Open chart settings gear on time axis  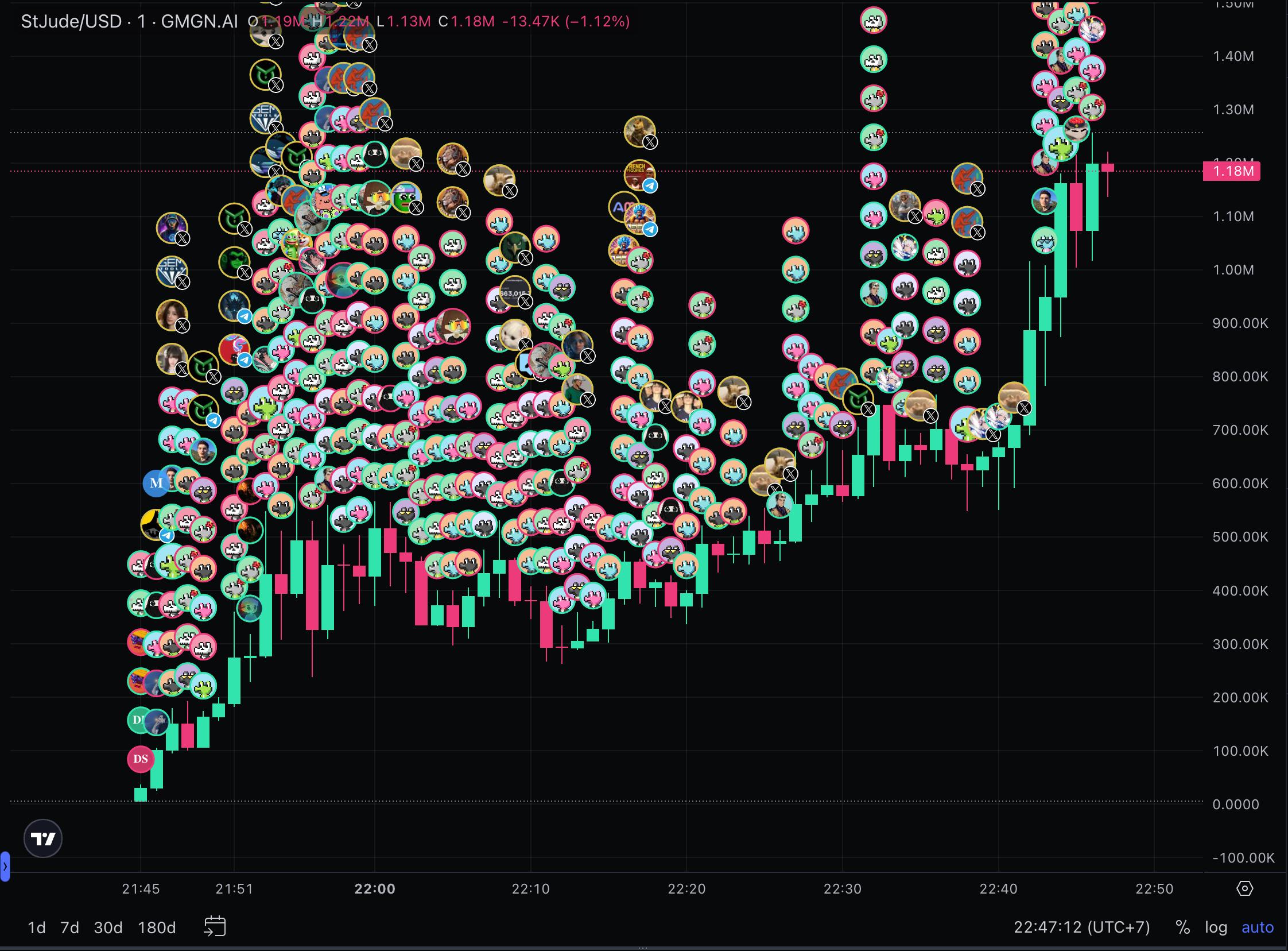pos(1244,888)
